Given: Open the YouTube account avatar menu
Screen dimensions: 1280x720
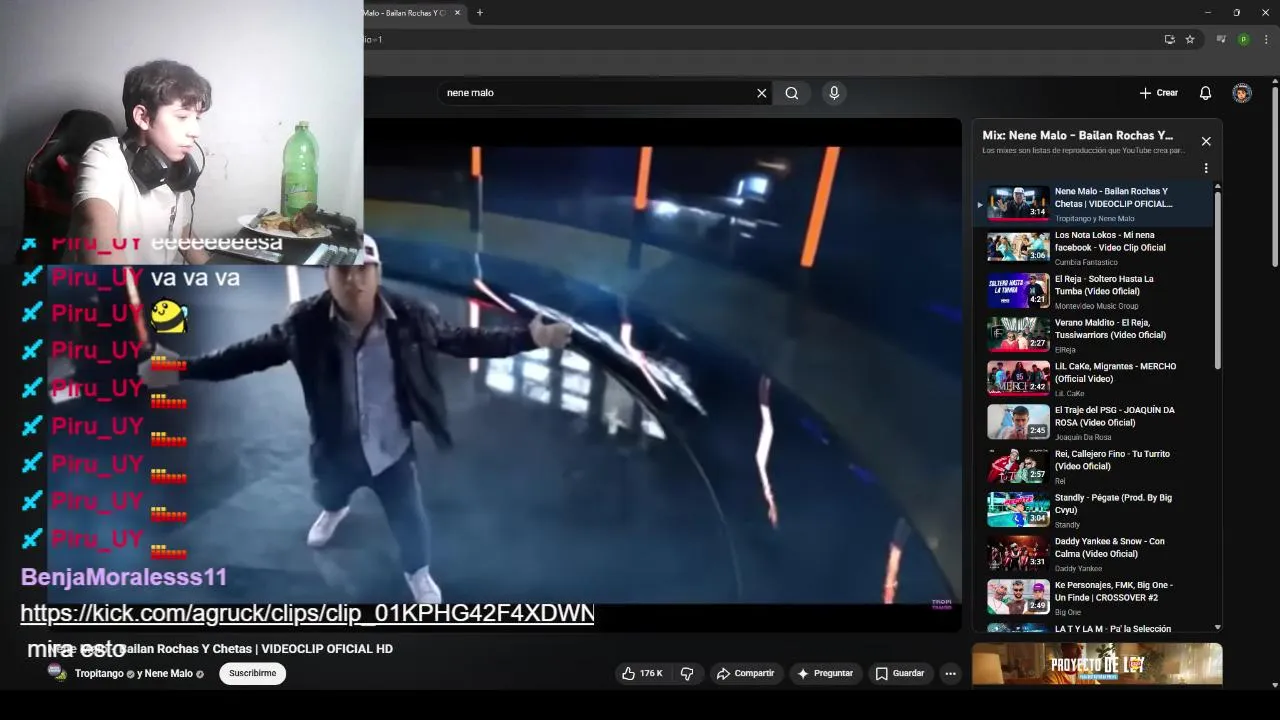Looking at the screenshot, I should tap(1242, 93).
